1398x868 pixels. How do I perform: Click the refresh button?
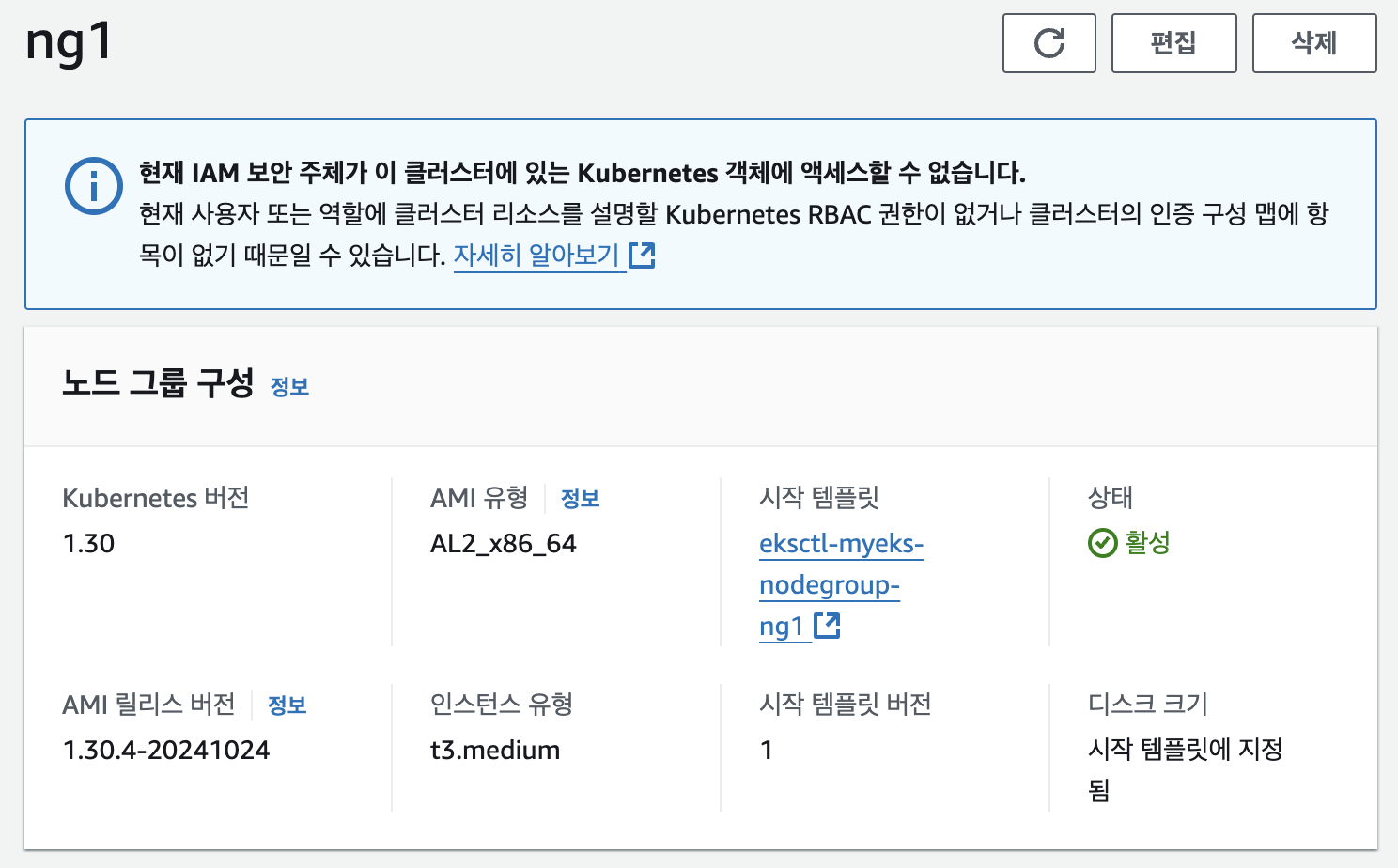point(1048,43)
